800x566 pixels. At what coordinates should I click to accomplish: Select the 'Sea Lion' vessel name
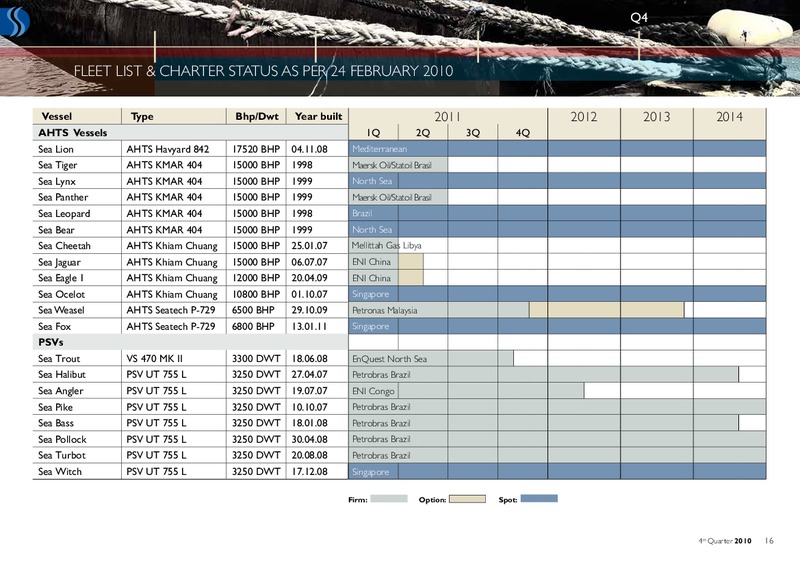click(x=56, y=149)
